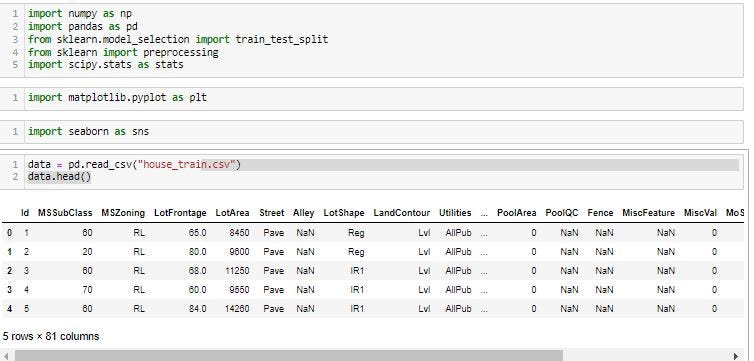Click the MiscVal column header

pyautogui.click(x=700, y=213)
